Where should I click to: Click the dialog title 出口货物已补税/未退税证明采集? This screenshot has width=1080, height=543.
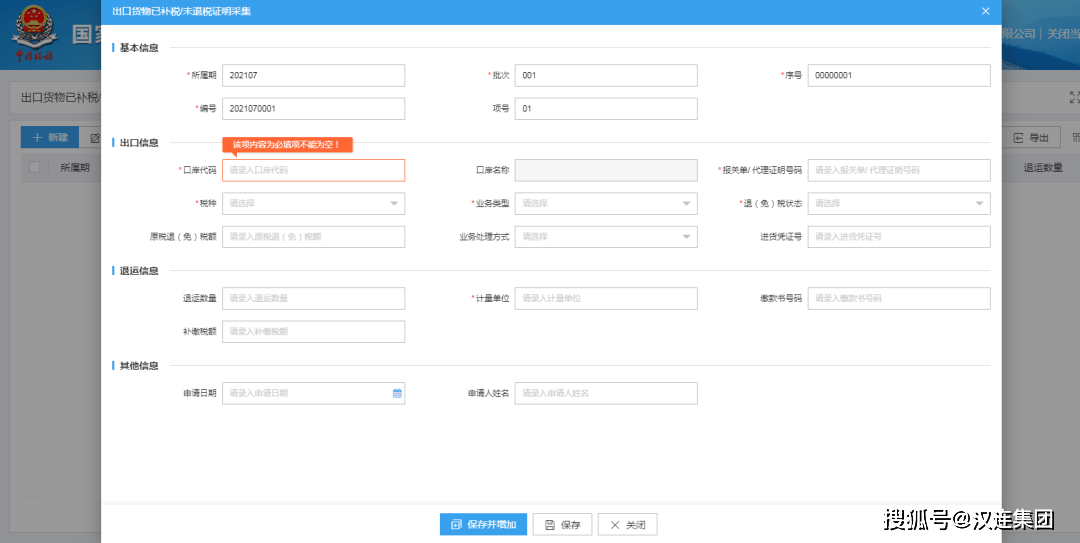tap(181, 11)
